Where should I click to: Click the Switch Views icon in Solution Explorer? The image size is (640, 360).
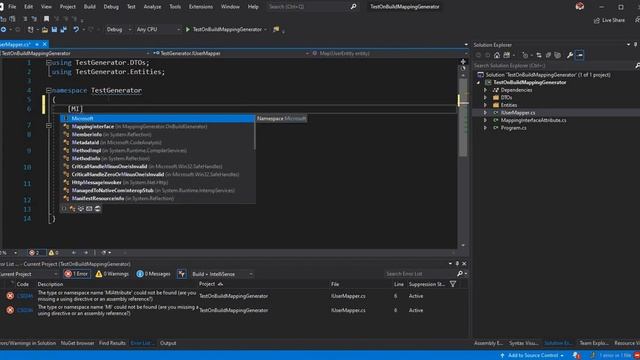[507, 55]
